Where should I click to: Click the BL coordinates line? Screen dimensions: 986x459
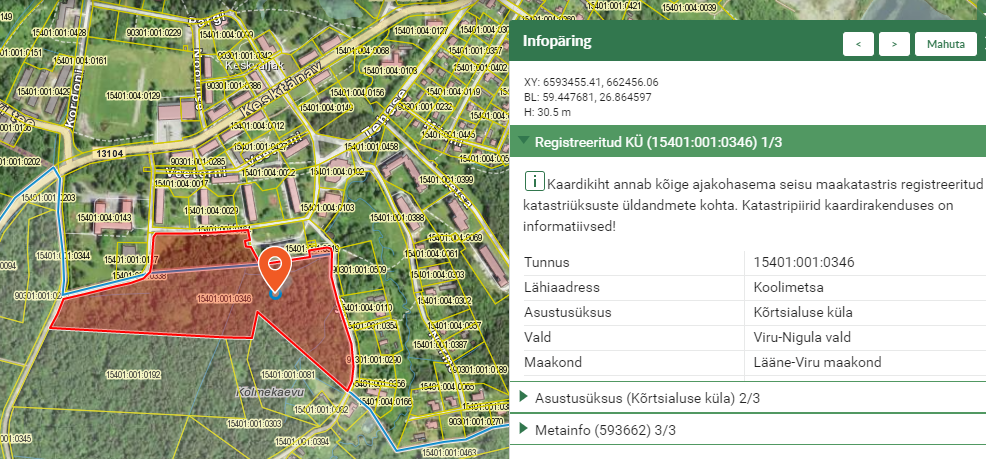point(587,97)
